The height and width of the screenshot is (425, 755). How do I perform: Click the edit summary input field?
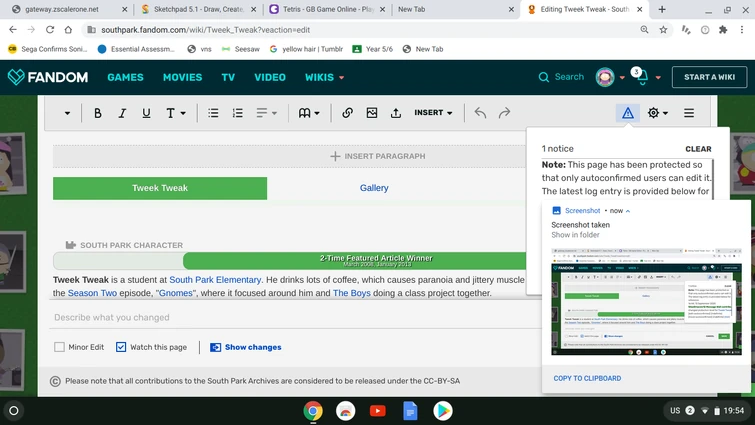coord(296,318)
